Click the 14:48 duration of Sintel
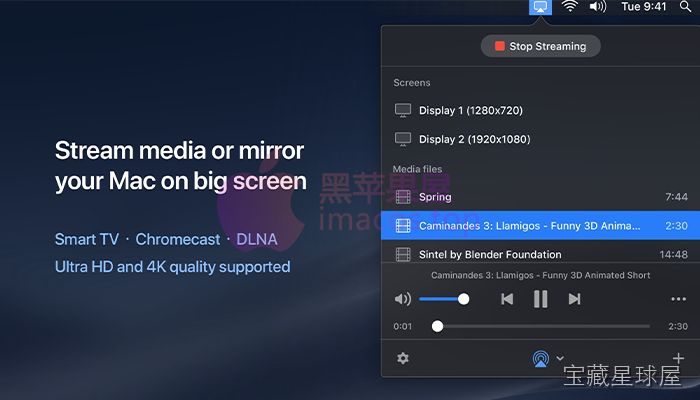Screen dimensions: 700x400 tap(674, 254)
